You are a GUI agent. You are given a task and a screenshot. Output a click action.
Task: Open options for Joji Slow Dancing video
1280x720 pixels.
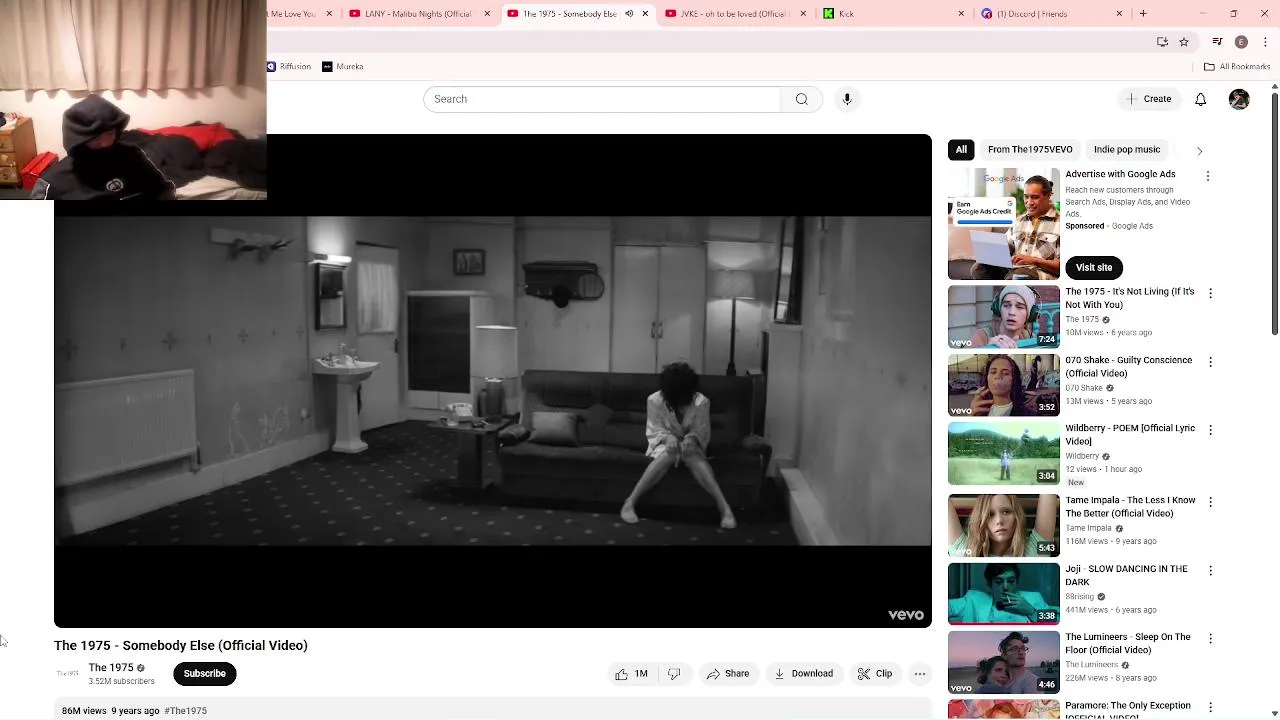(1210, 571)
